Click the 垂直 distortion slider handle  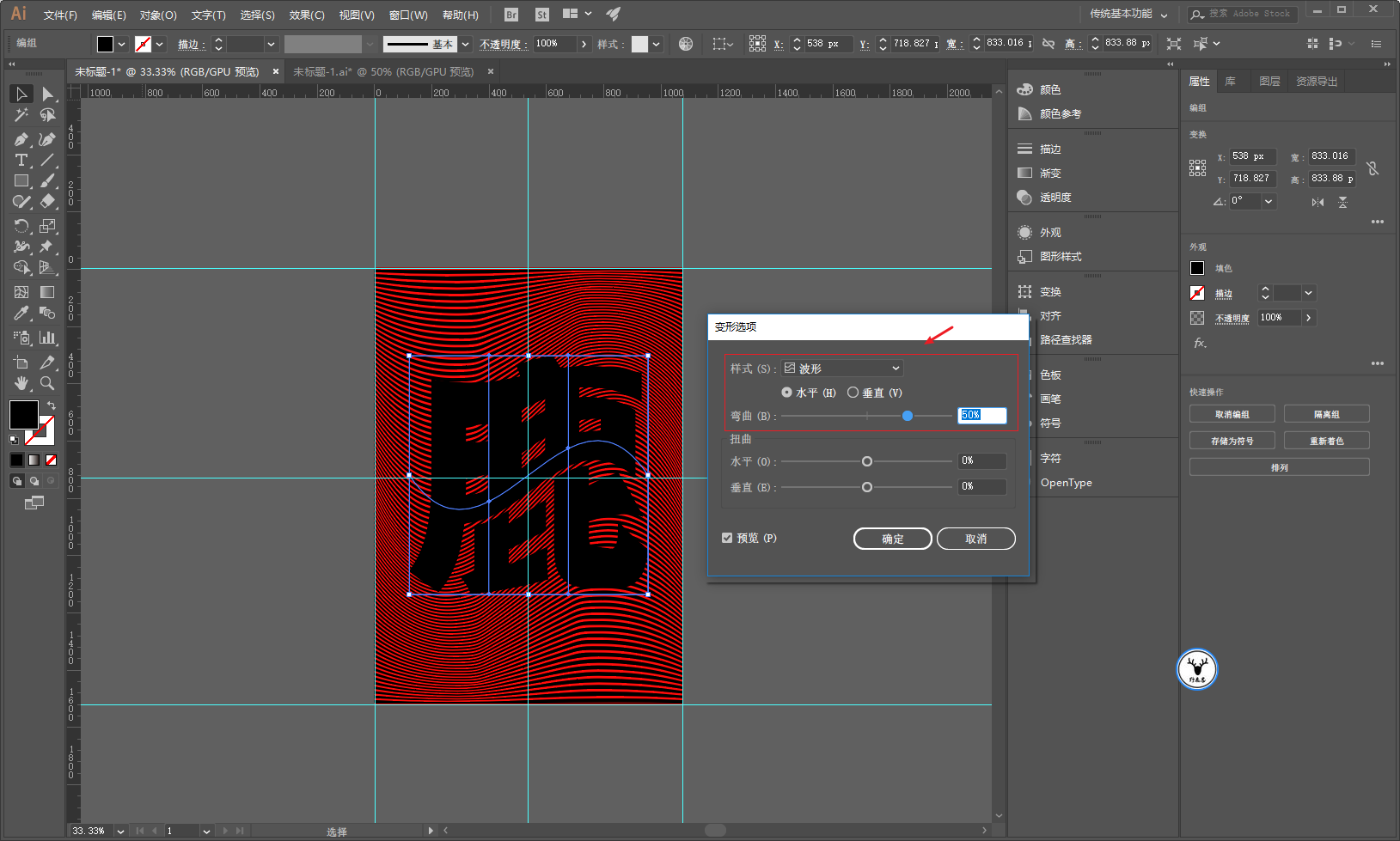coord(867,487)
